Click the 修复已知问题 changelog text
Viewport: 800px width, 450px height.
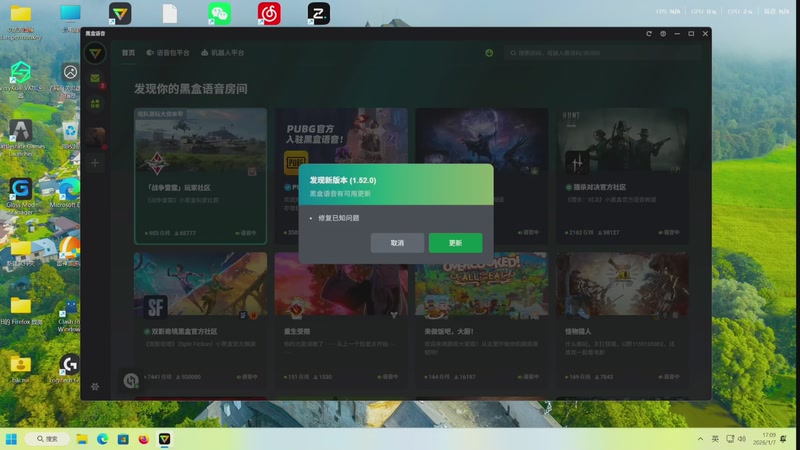[339, 218]
